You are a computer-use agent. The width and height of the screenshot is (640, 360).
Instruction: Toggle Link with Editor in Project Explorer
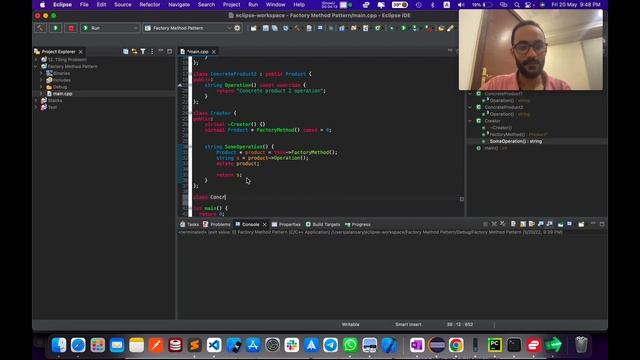coord(134,51)
